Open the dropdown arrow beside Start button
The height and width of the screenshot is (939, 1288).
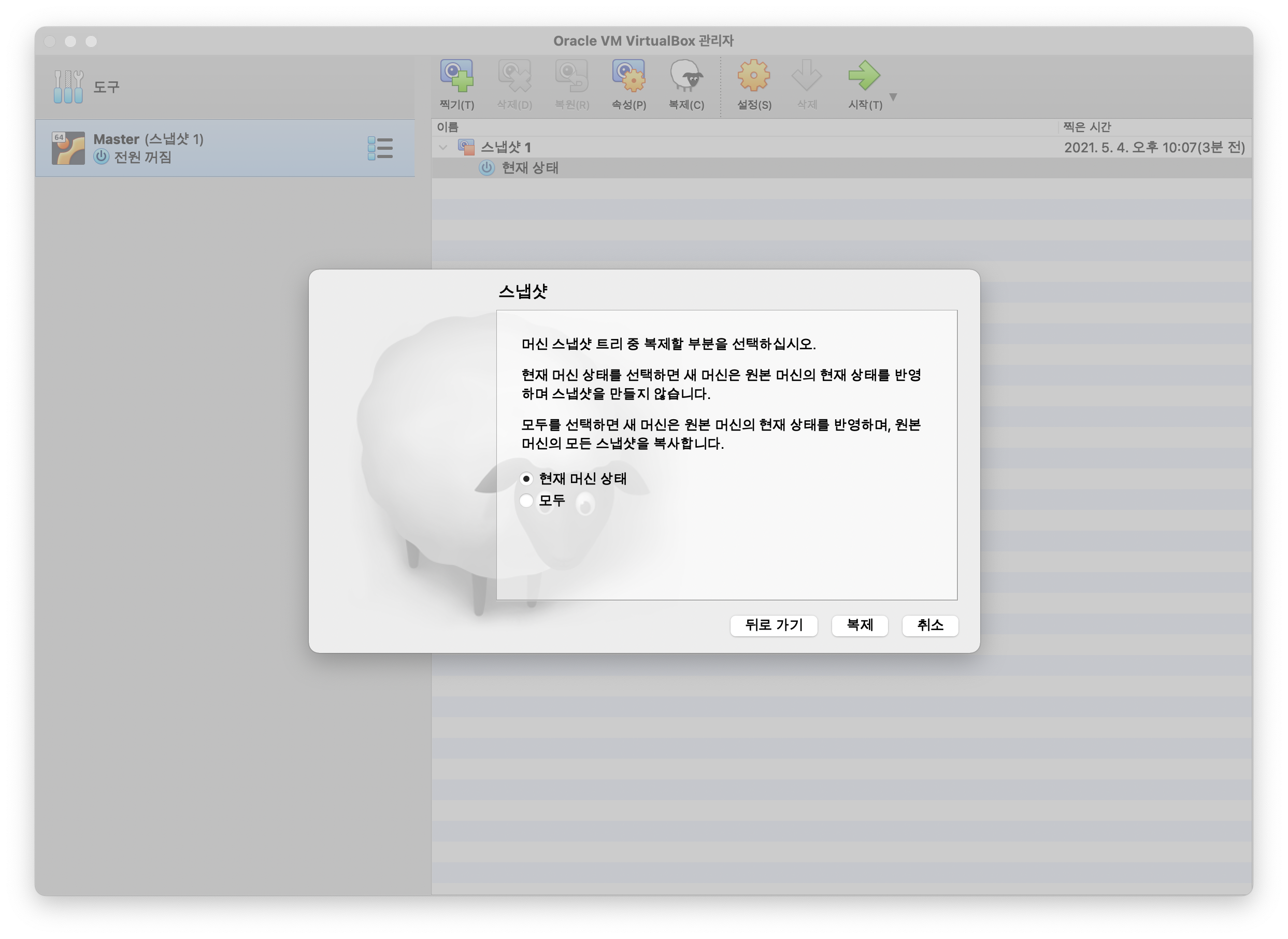point(893,97)
